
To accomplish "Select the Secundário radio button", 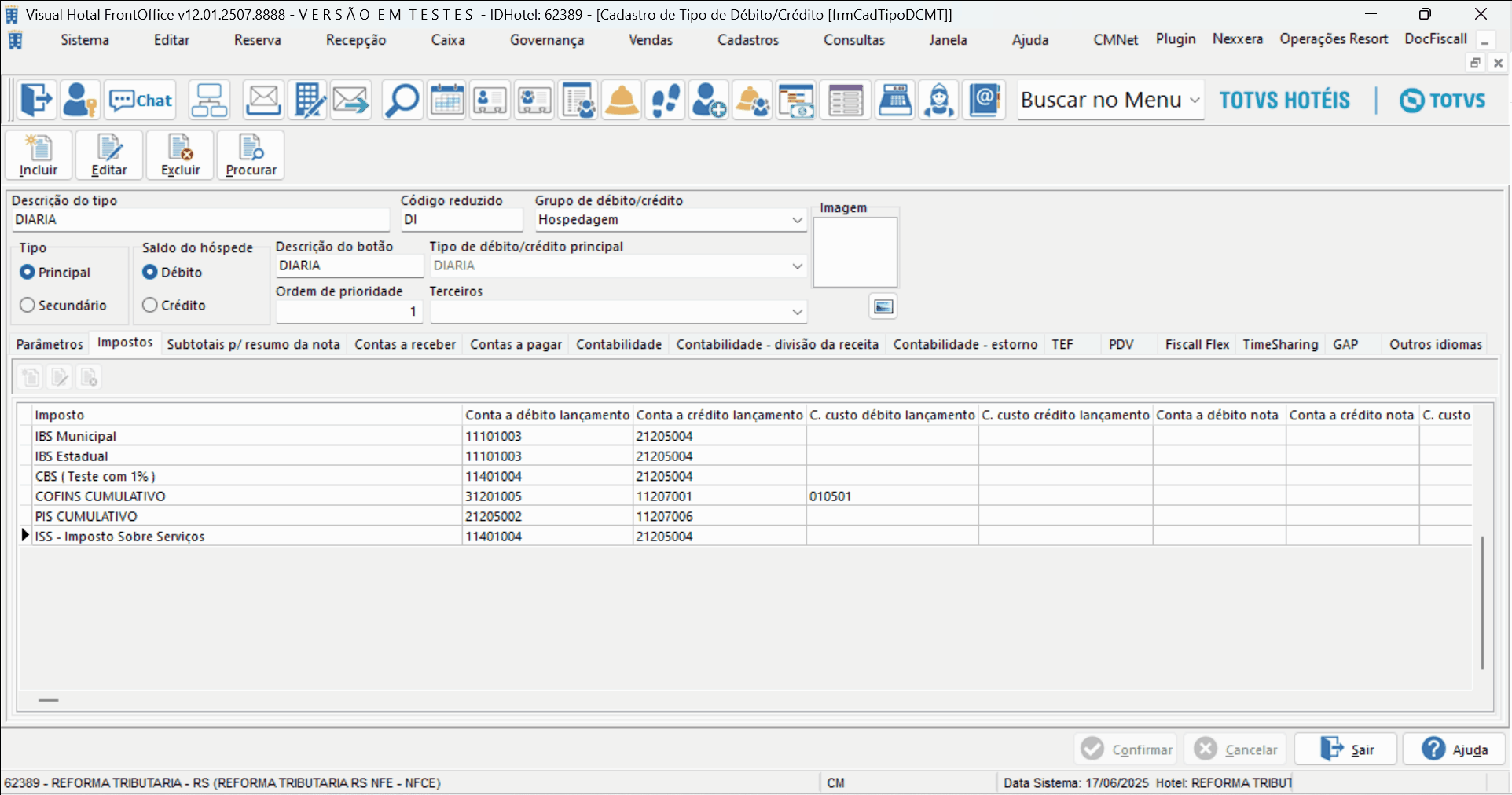I will pos(28,305).
